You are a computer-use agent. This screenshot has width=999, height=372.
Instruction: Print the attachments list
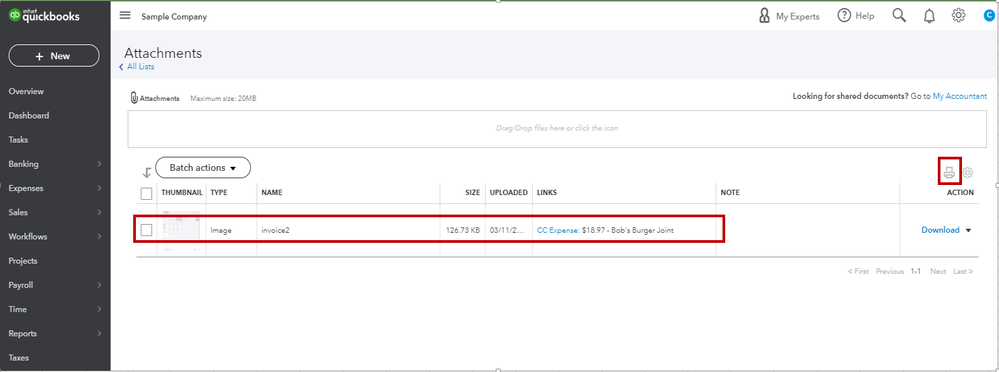[950, 172]
